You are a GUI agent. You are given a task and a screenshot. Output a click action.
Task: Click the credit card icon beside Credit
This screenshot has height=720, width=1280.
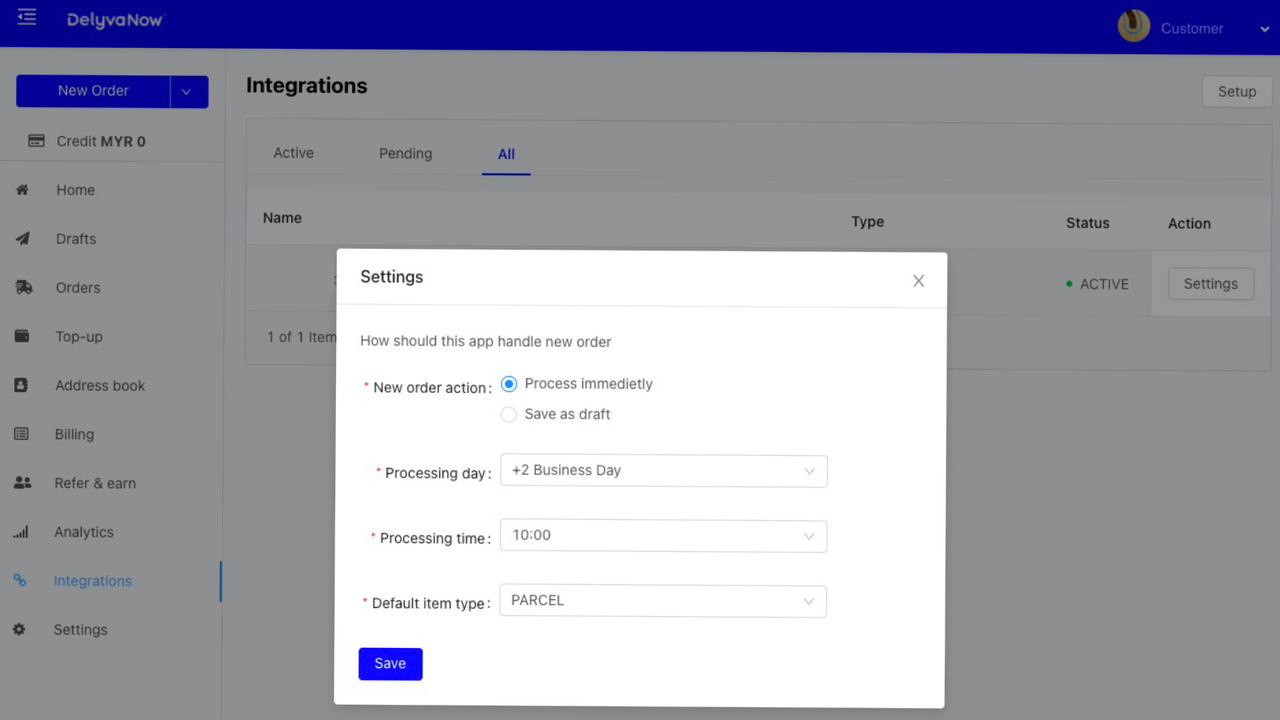pos(36,141)
